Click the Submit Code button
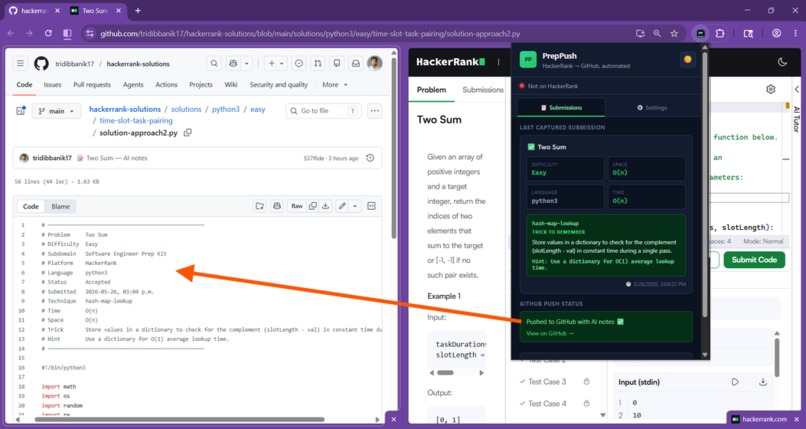 click(x=754, y=260)
